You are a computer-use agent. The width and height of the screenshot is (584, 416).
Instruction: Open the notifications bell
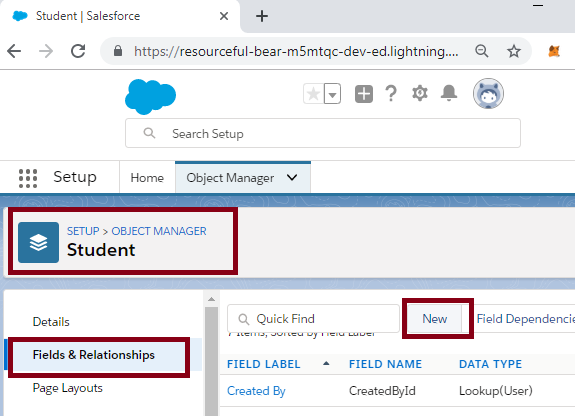tap(449, 93)
